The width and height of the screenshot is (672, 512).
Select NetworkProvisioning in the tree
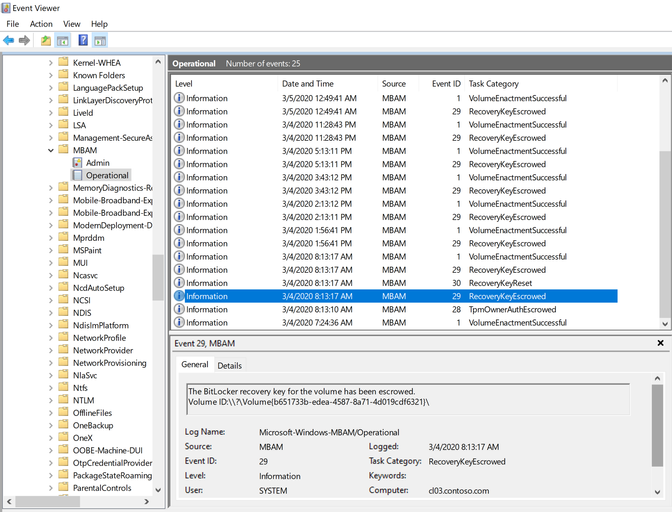click(109, 363)
